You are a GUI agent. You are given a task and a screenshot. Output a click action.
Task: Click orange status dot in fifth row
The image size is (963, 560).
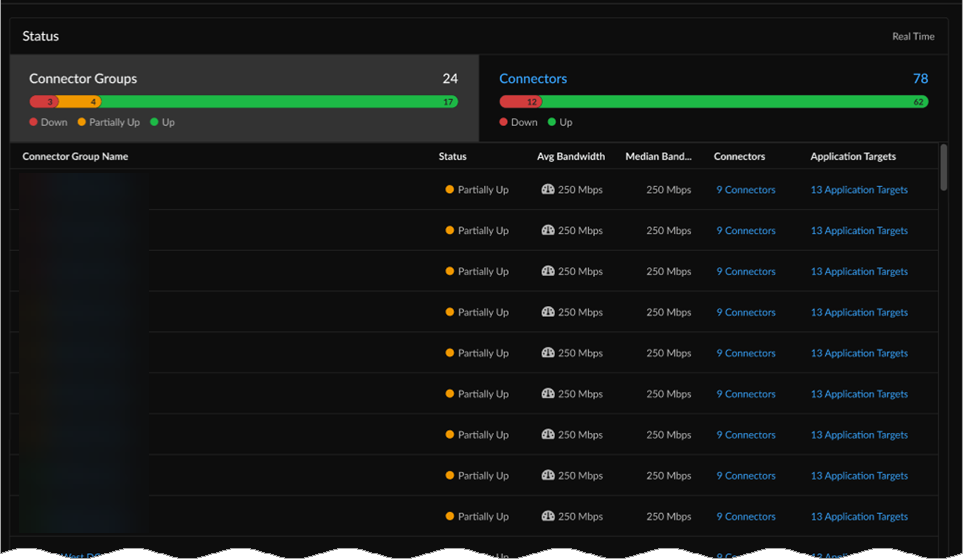point(450,353)
